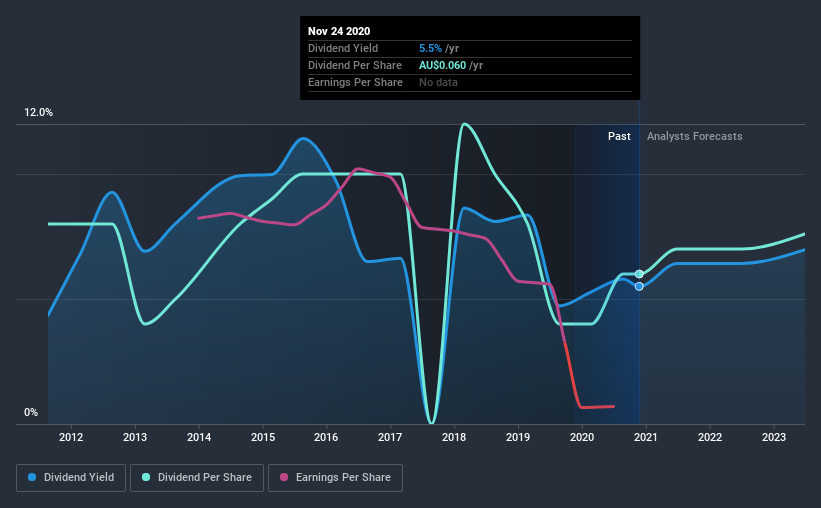
Task: Click the 'No data' earnings value
Action: coord(438,82)
